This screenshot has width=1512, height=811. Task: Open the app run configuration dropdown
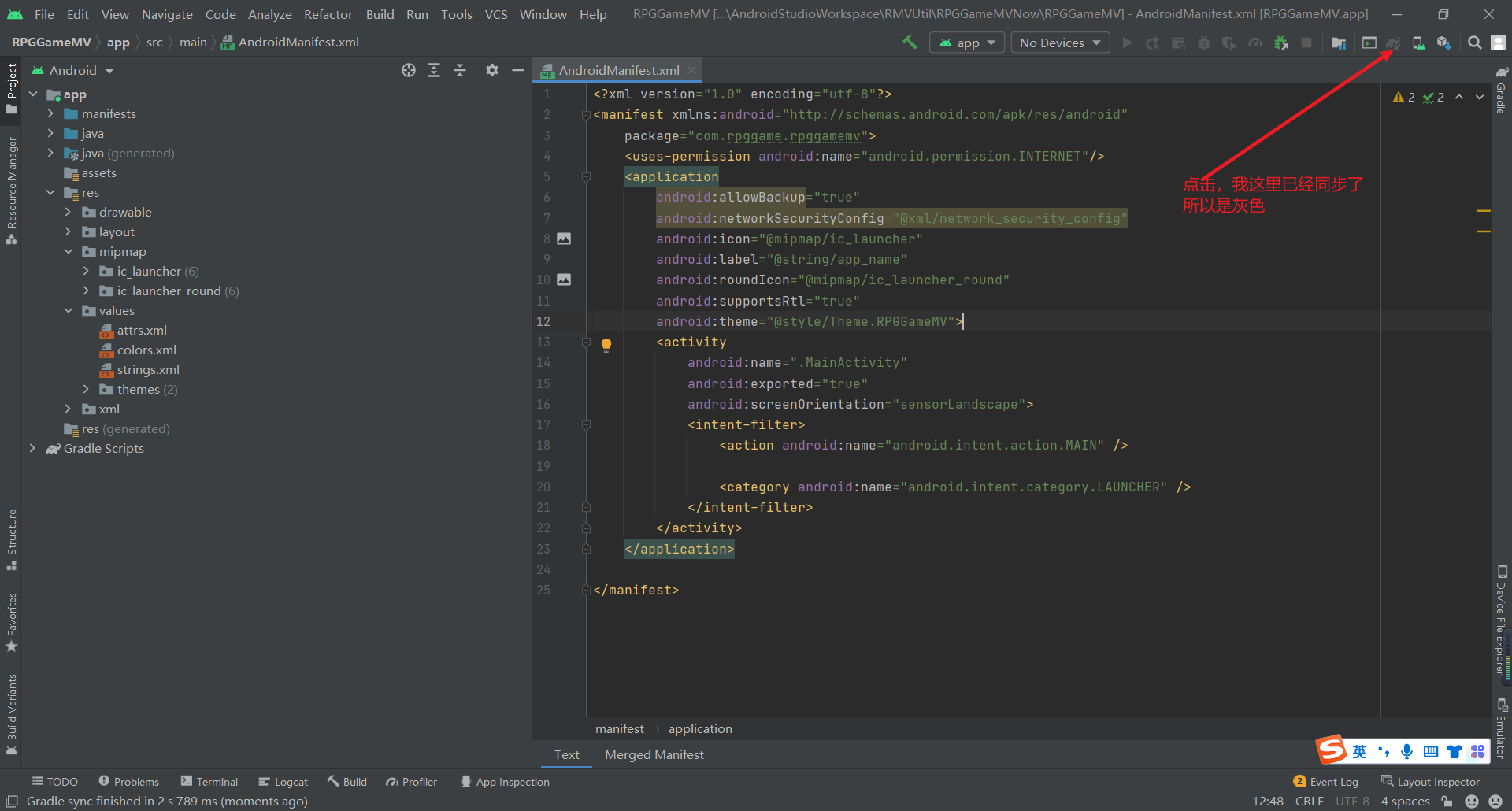coord(967,43)
